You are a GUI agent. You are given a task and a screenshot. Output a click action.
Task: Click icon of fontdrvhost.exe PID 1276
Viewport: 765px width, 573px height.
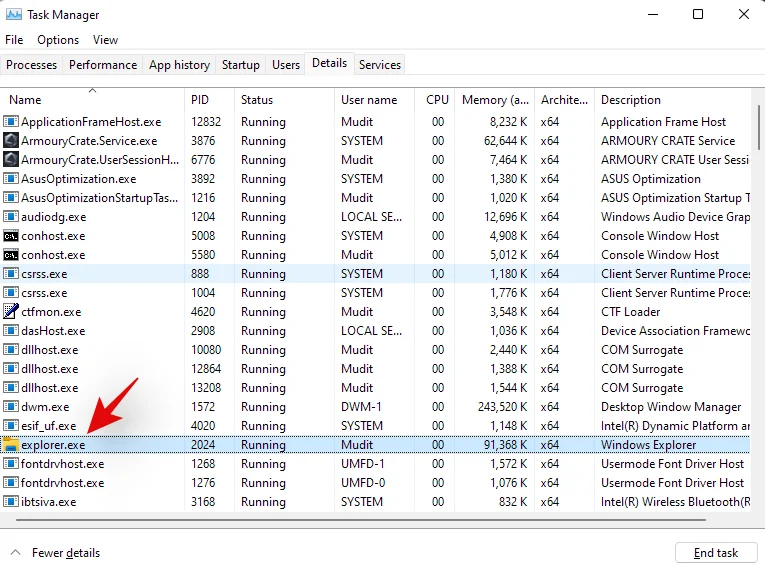[x=11, y=483]
